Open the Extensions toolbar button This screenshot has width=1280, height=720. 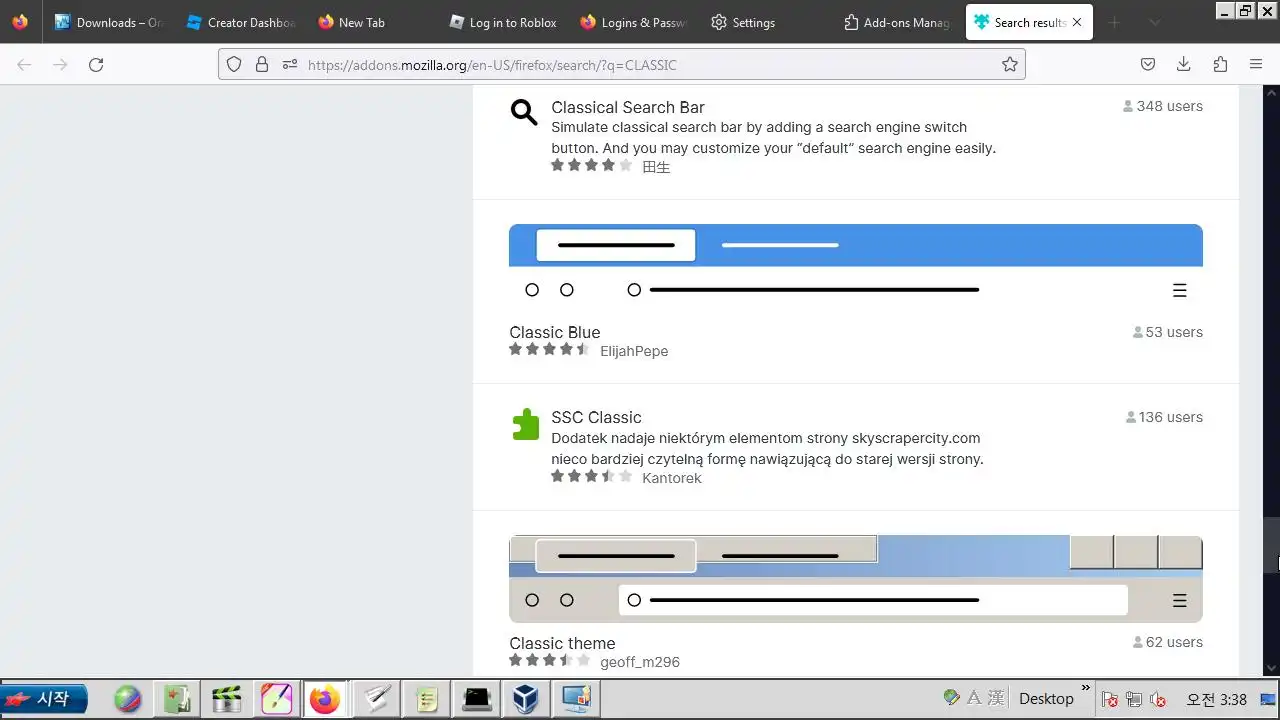point(1220,65)
